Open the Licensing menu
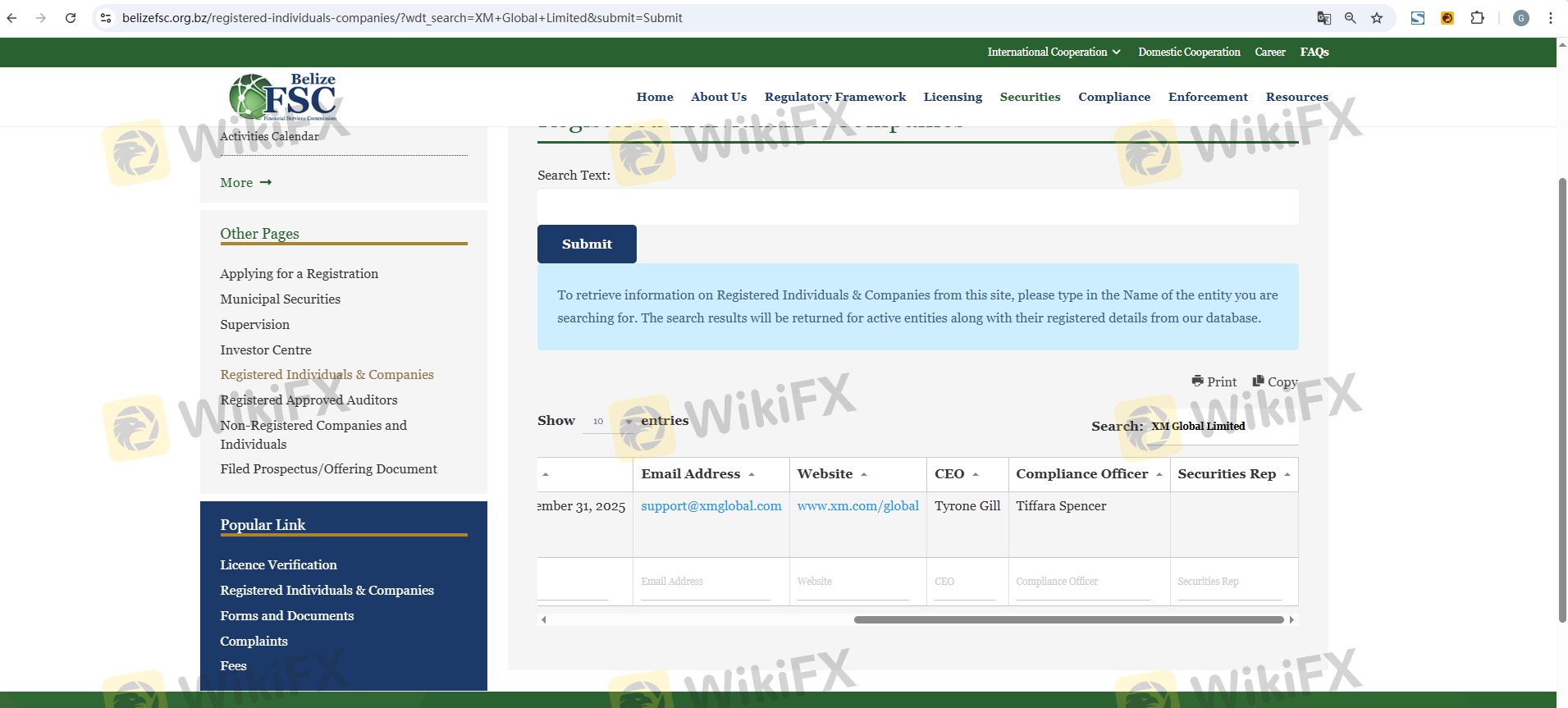Screen dimensions: 1568x708 [952, 97]
